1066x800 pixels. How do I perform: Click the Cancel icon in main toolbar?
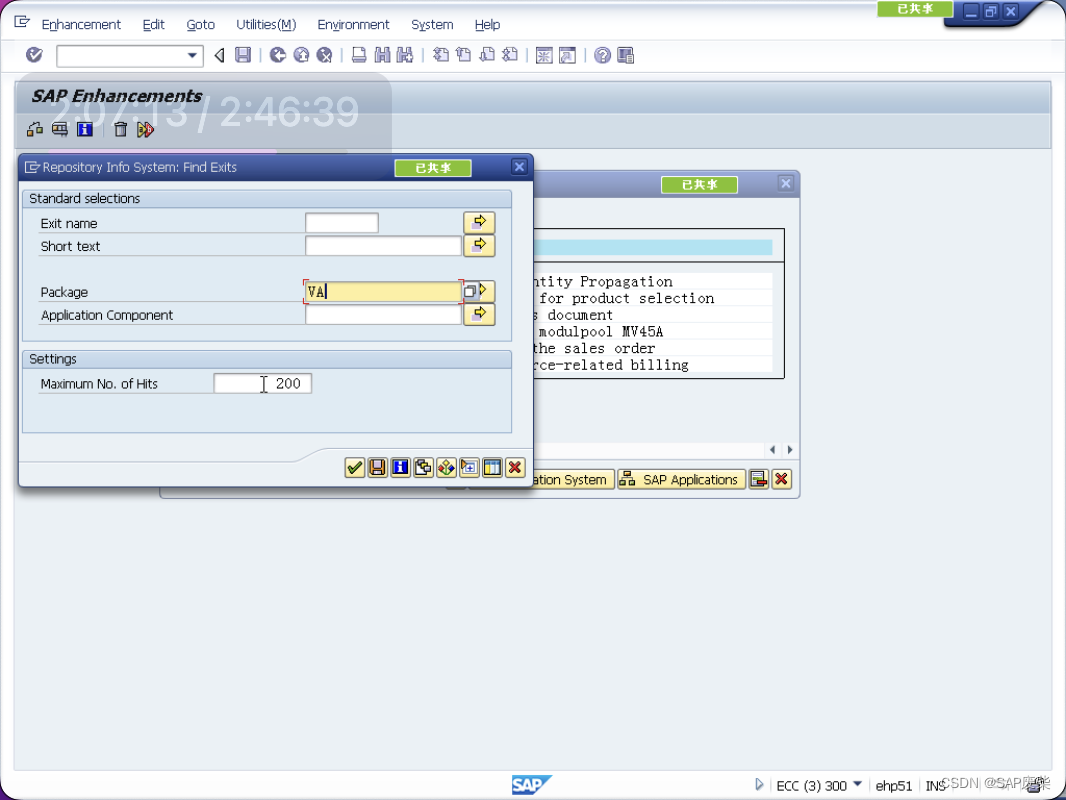[324, 55]
